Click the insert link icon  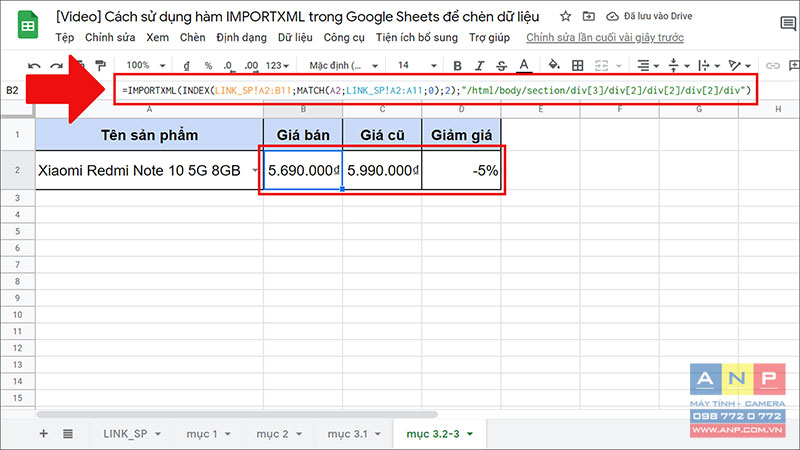772,65
